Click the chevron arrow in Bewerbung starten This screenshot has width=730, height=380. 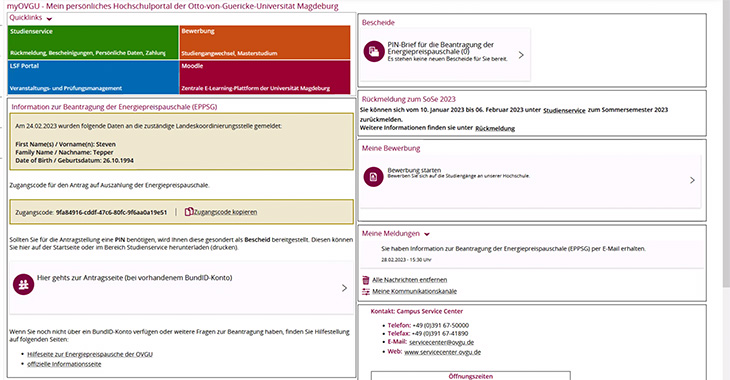tap(692, 180)
